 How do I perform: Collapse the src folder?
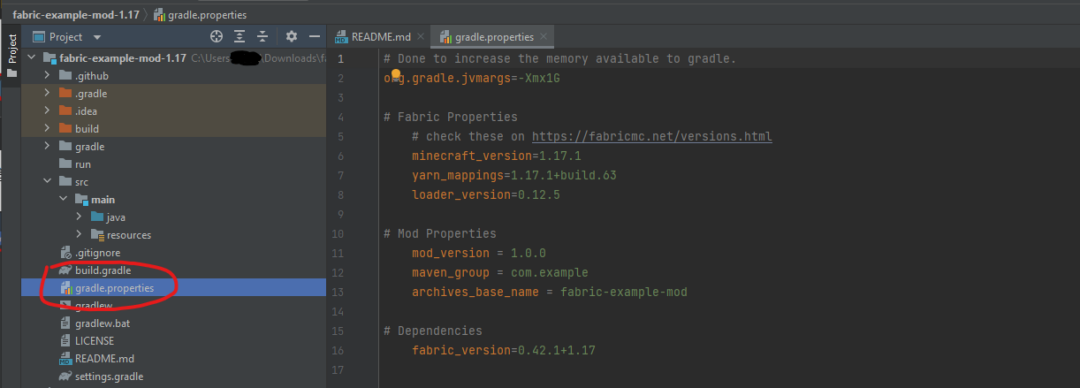47,181
